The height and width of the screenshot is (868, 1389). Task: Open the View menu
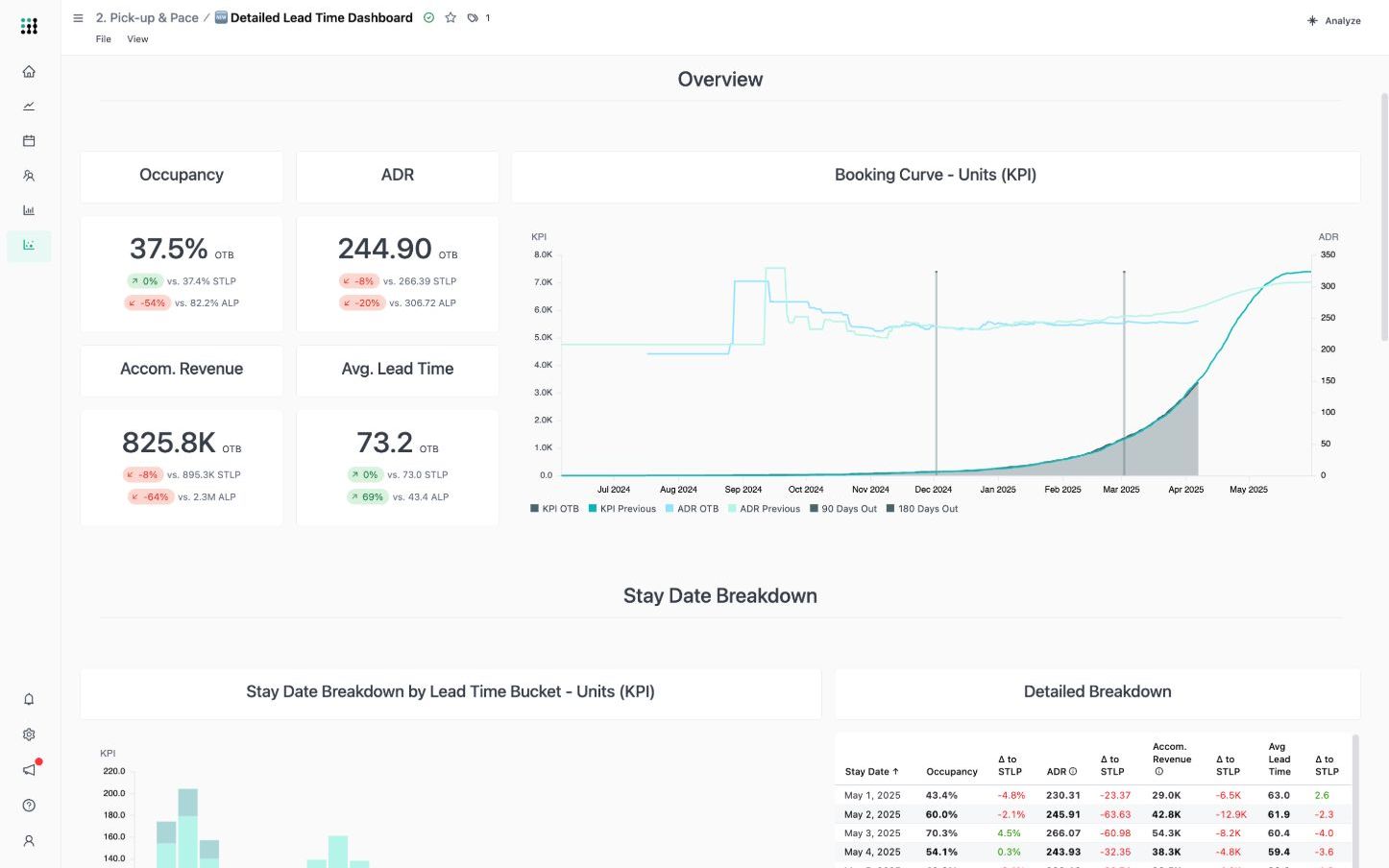(137, 39)
